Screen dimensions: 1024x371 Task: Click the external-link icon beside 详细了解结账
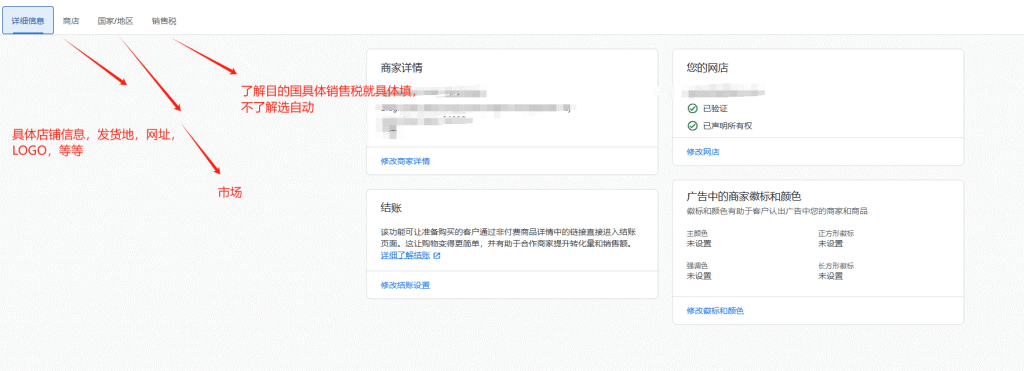point(437,255)
